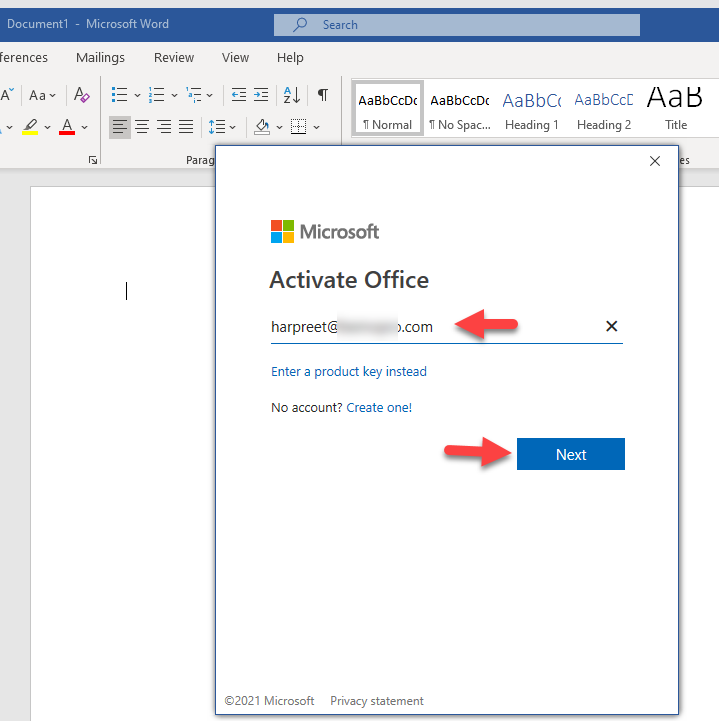Viewport: 719px width, 721px height.
Task: Select Center alignment
Action: tap(142, 126)
